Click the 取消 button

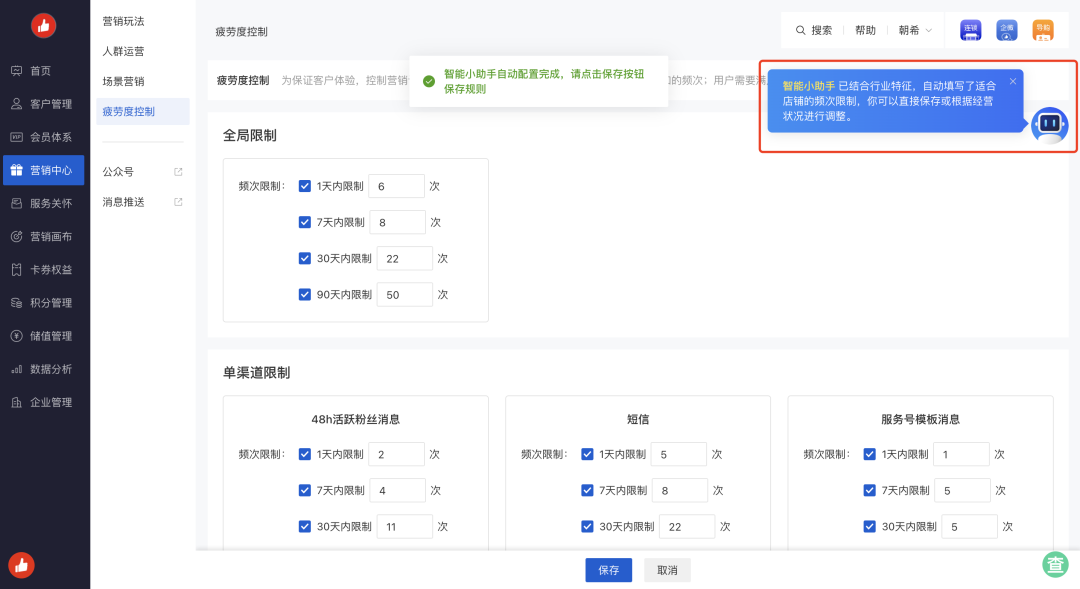click(x=666, y=569)
